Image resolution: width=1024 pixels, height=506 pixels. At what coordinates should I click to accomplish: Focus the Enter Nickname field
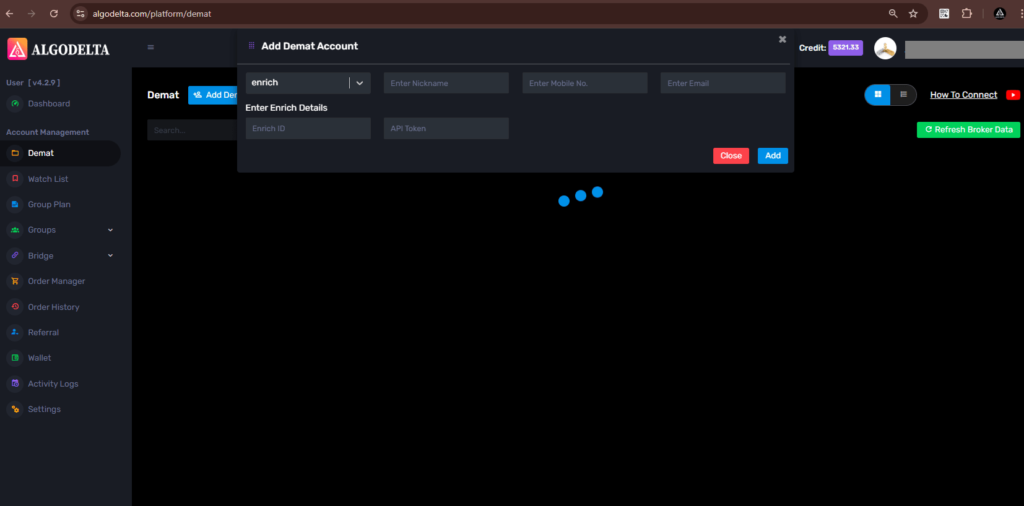pos(446,83)
